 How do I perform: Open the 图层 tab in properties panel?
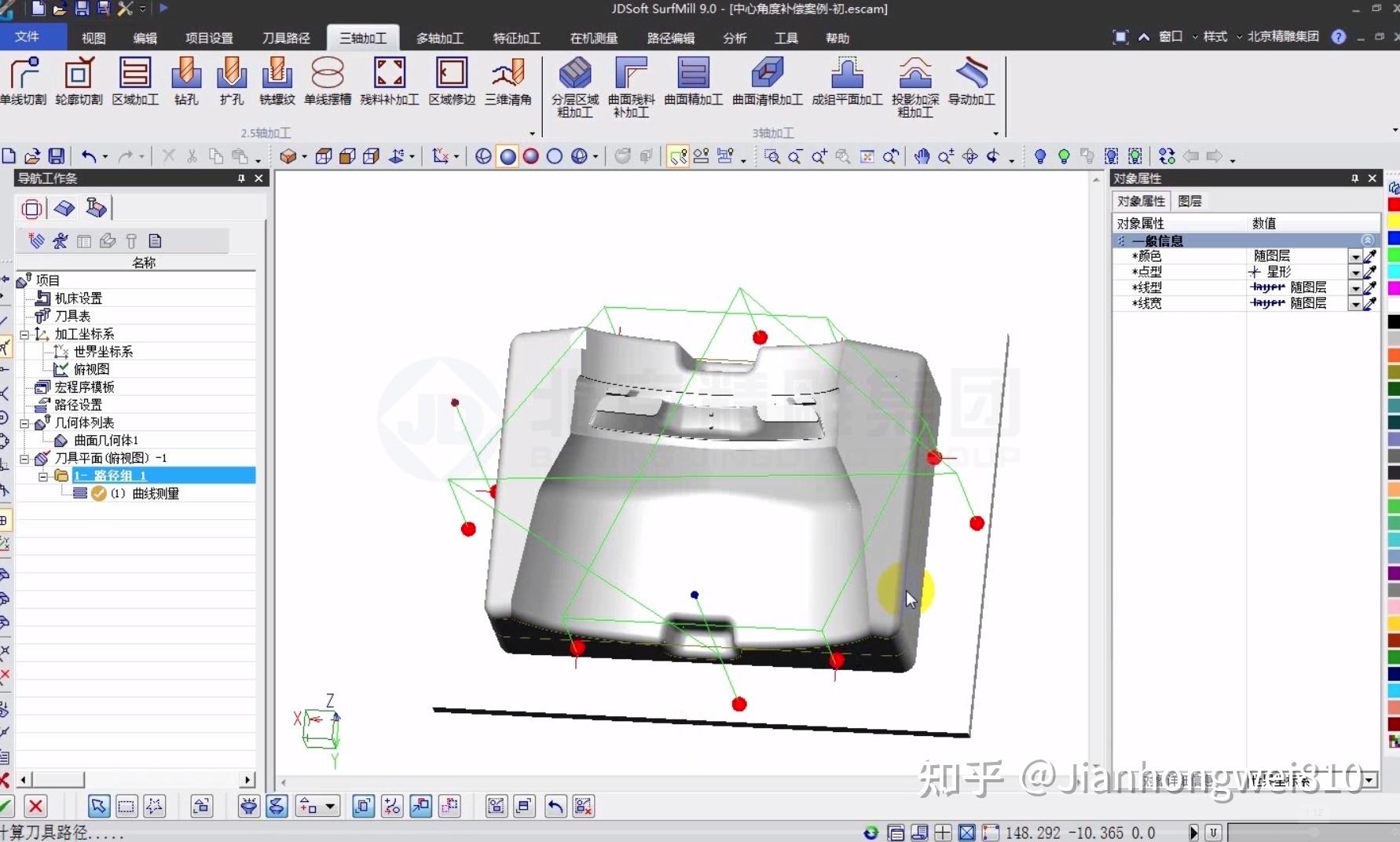1189,201
